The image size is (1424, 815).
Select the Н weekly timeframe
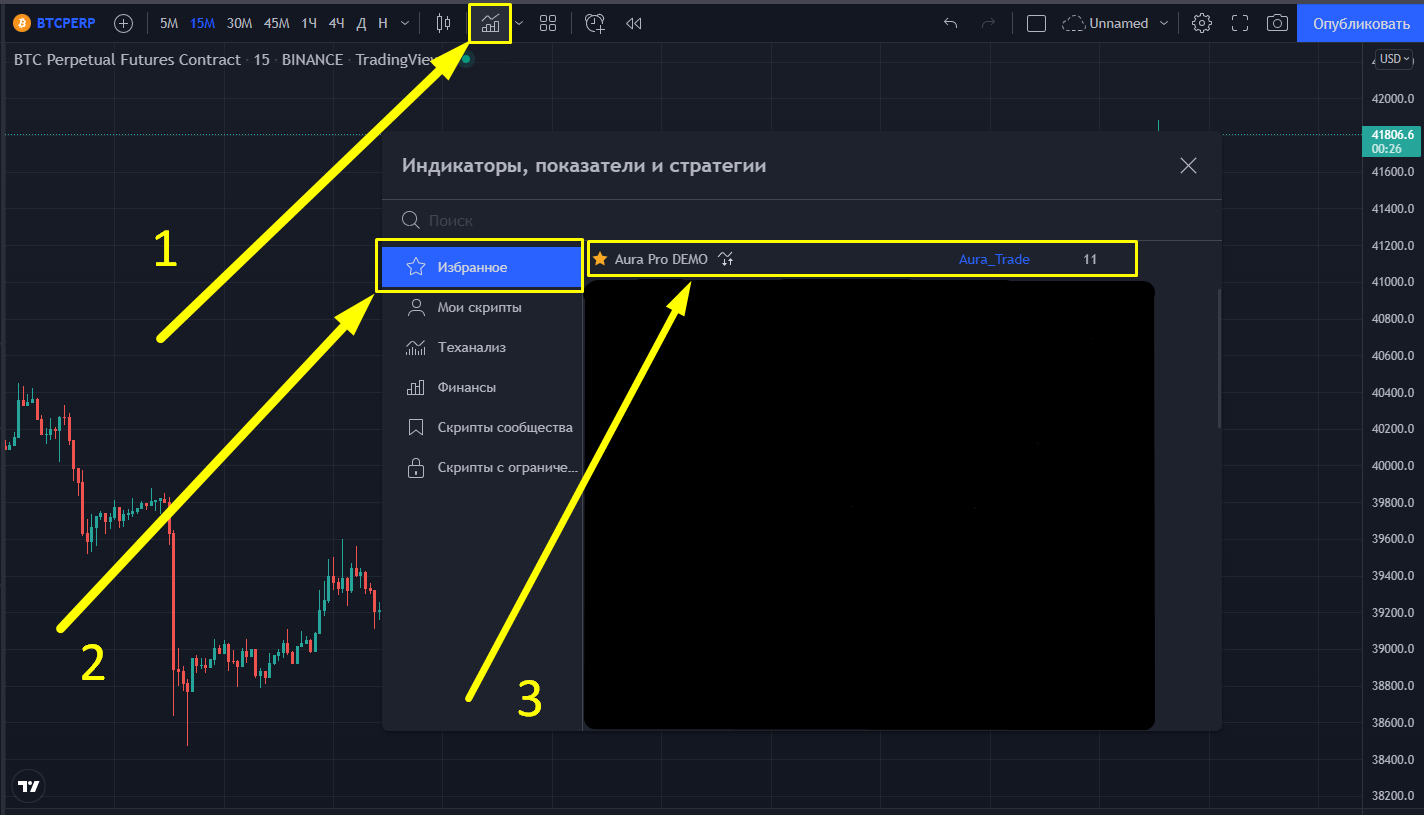tap(383, 23)
